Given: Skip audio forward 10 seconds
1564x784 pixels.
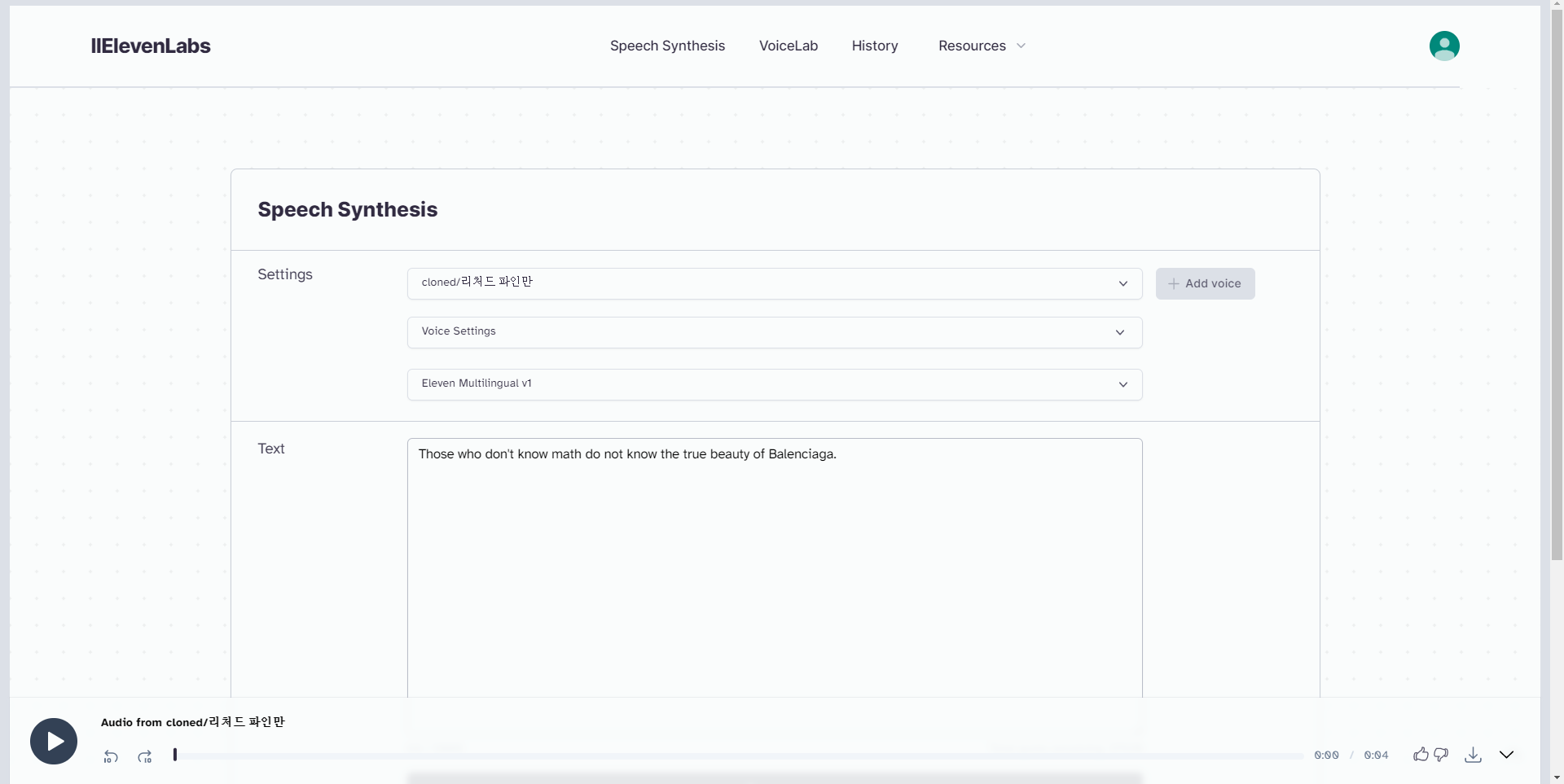Looking at the screenshot, I should [145, 757].
